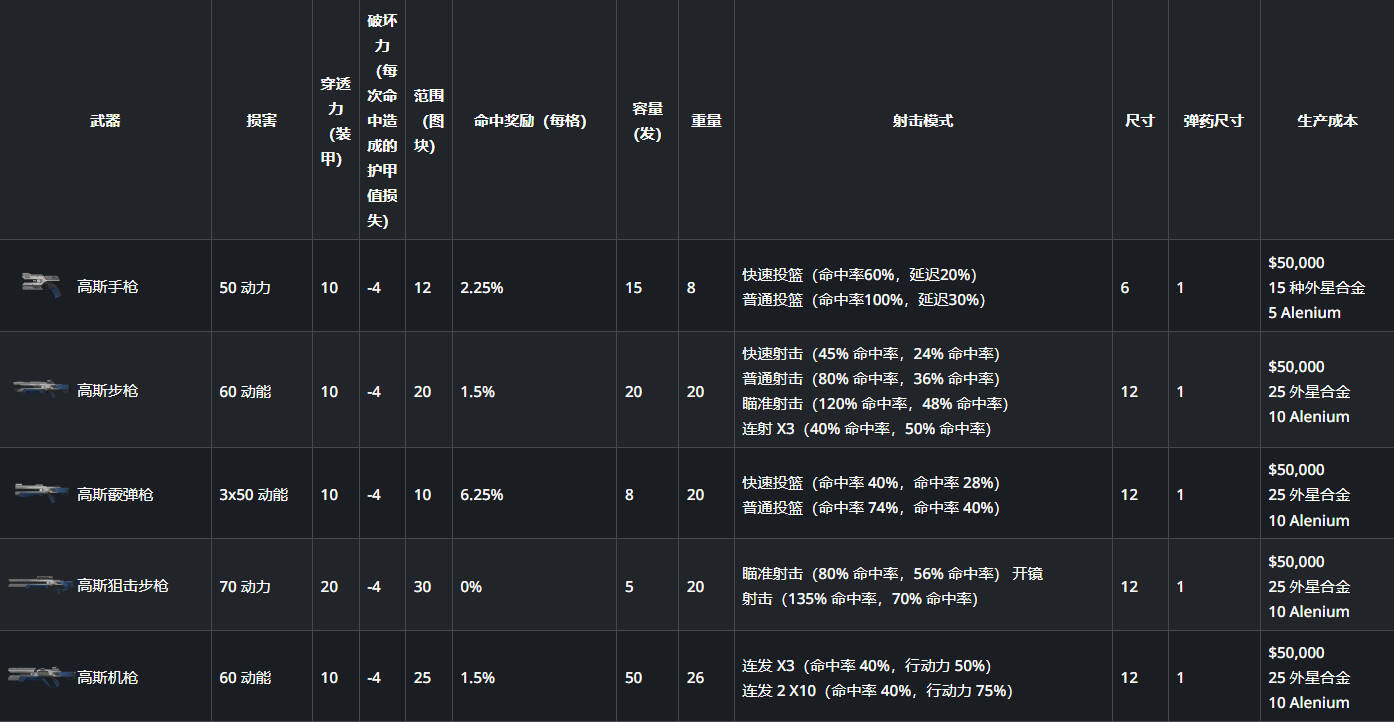Click the 高斯步枪 rifle icon
Screen dimensions: 1394x722
(42, 388)
